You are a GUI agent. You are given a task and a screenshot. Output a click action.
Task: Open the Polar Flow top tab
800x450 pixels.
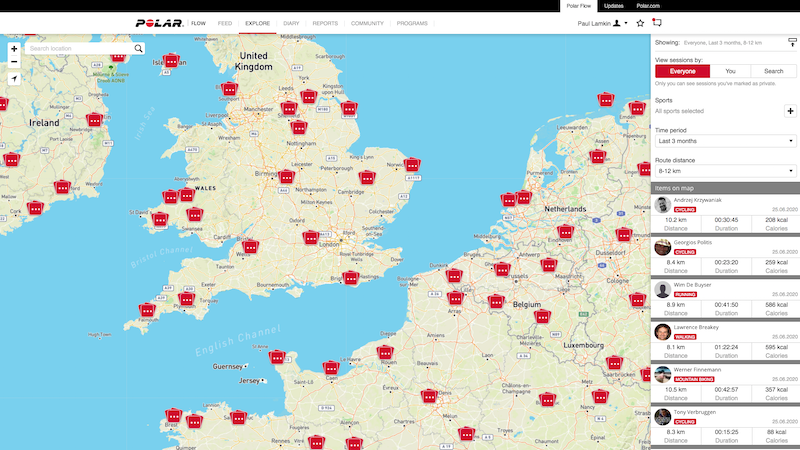[x=579, y=6]
